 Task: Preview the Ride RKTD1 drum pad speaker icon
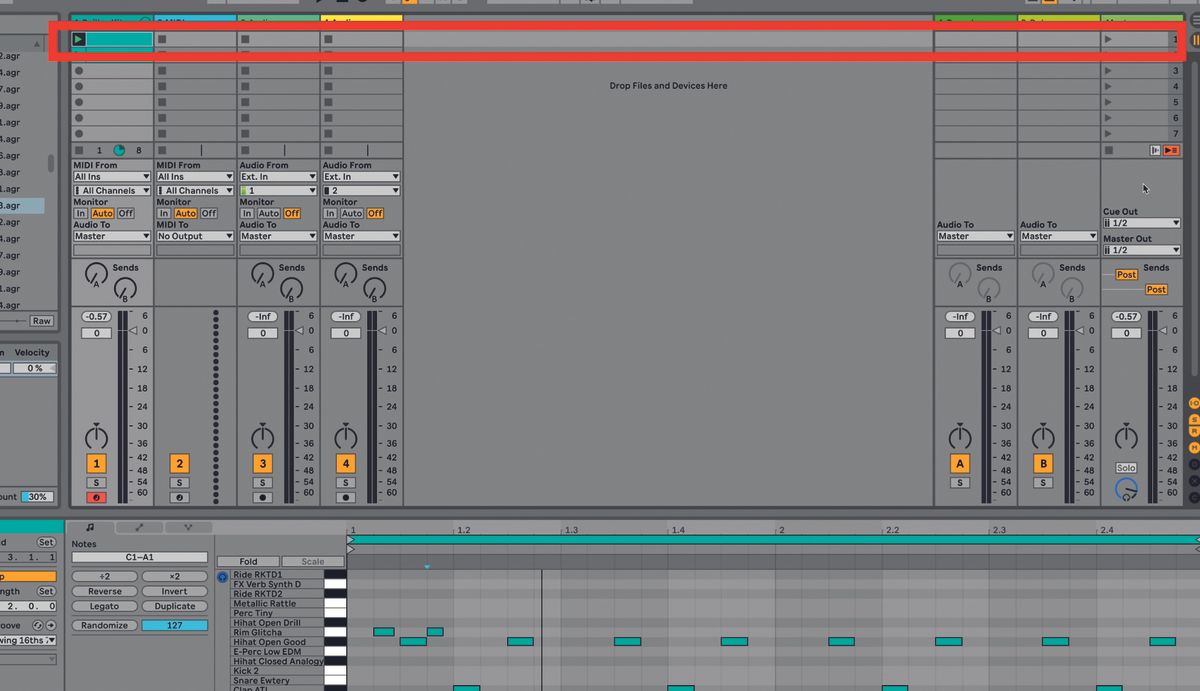point(222,577)
